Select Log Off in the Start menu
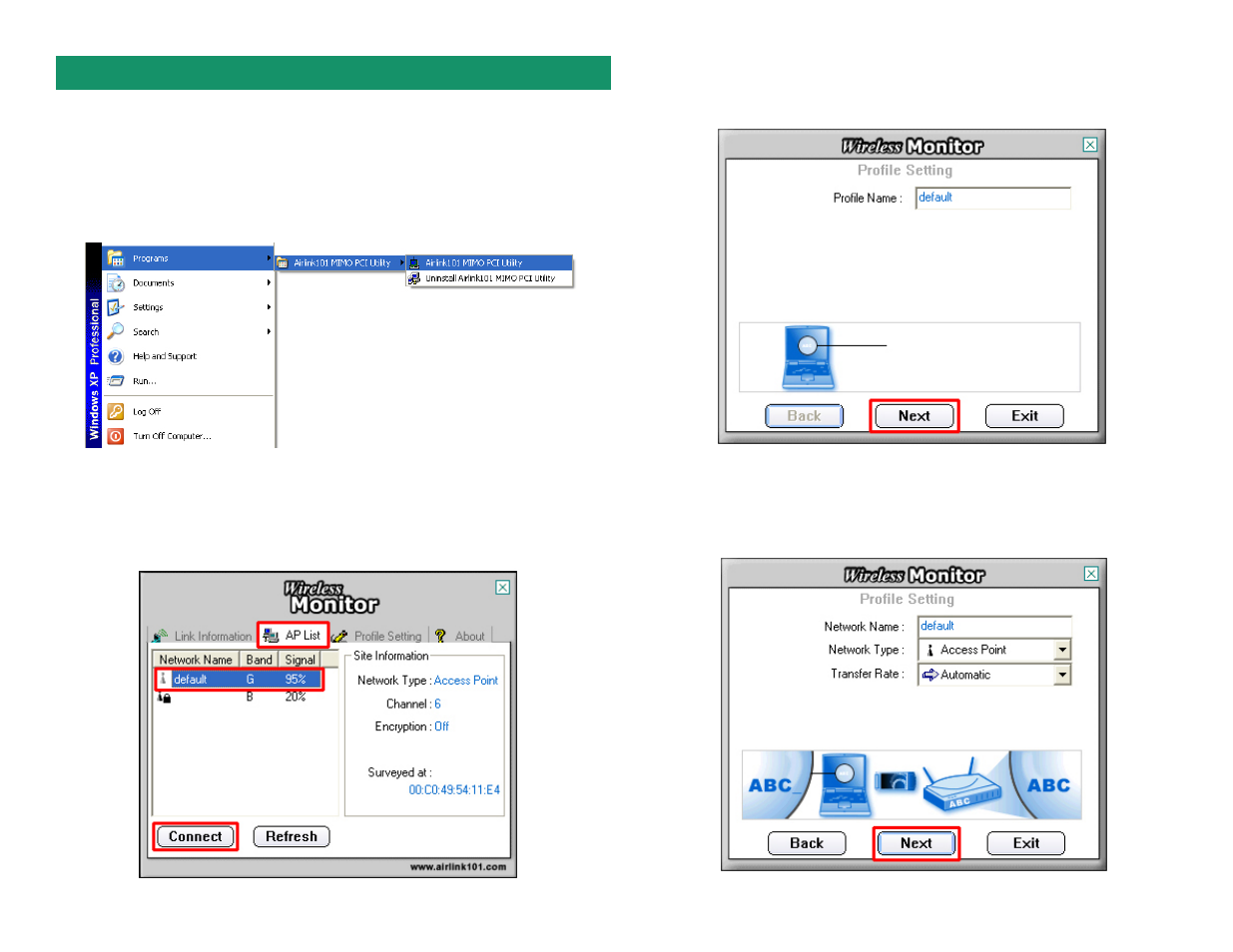 click(189, 411)
